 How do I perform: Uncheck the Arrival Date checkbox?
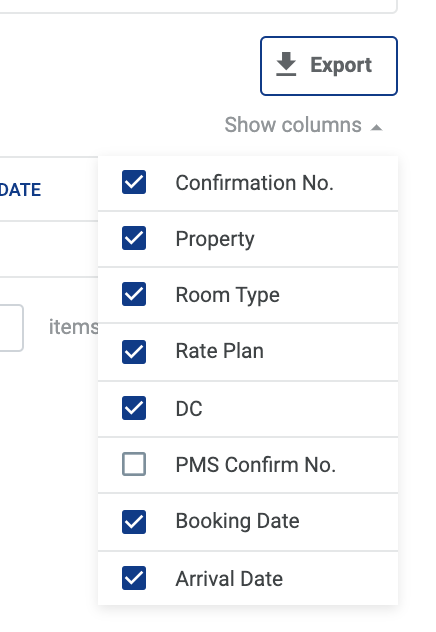pos(134,578)
